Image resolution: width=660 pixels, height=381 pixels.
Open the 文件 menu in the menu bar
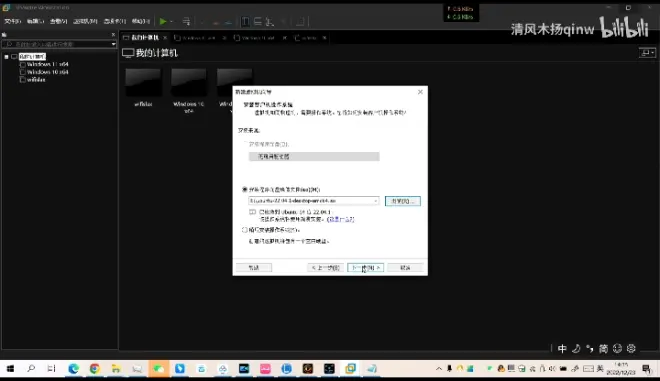13,21
